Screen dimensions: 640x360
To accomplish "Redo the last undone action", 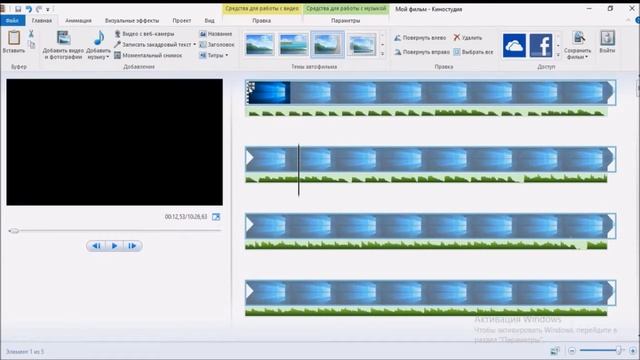I will click(39, 9).
